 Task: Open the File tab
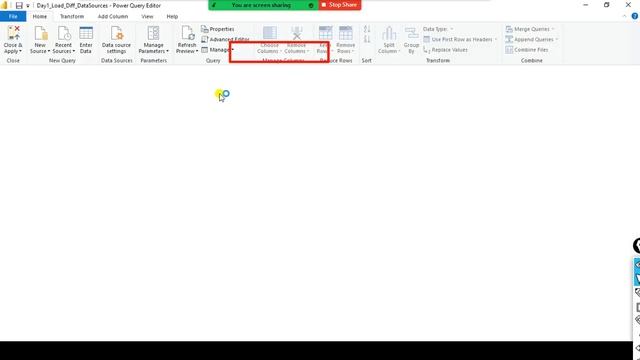click(x=13, y=16)
